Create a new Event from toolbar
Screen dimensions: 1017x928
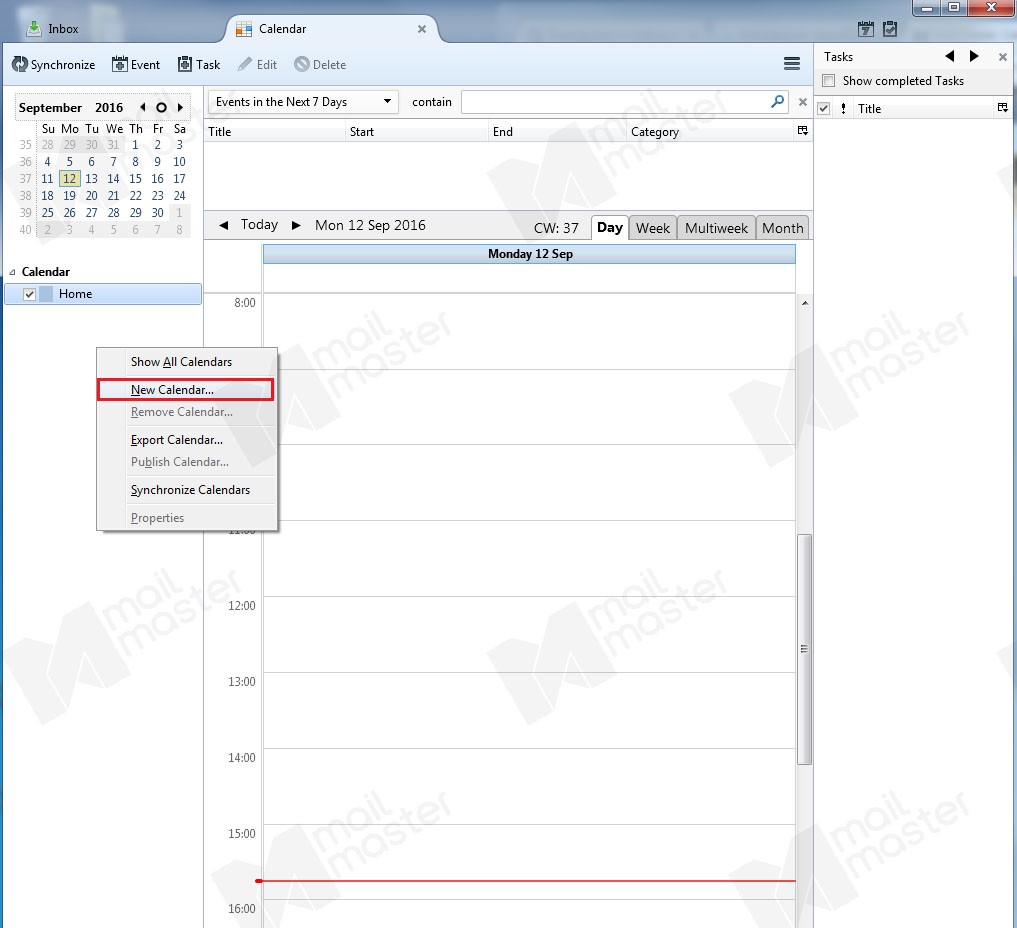click(136, 64)
